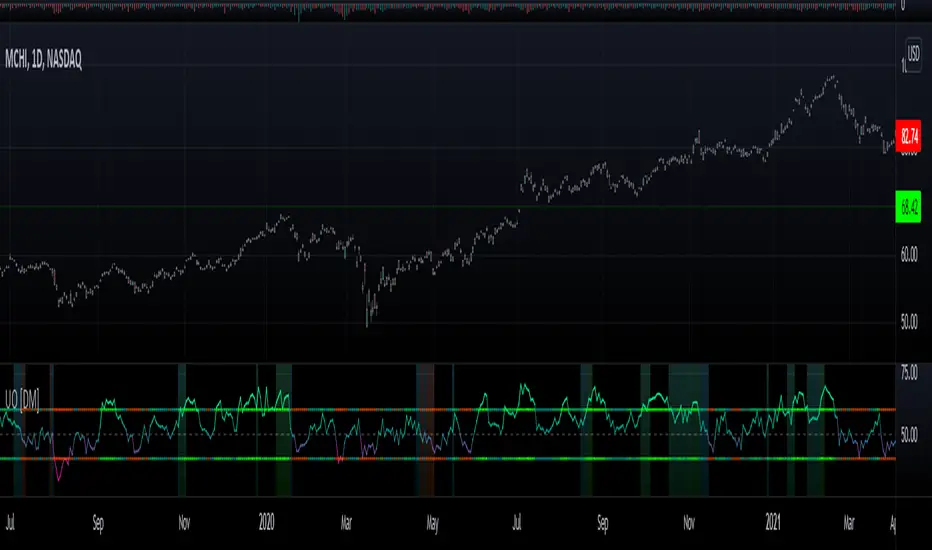Select the red 82.74 price label
The width and height of the screenshot is (932, 550).
coord(910,135)
